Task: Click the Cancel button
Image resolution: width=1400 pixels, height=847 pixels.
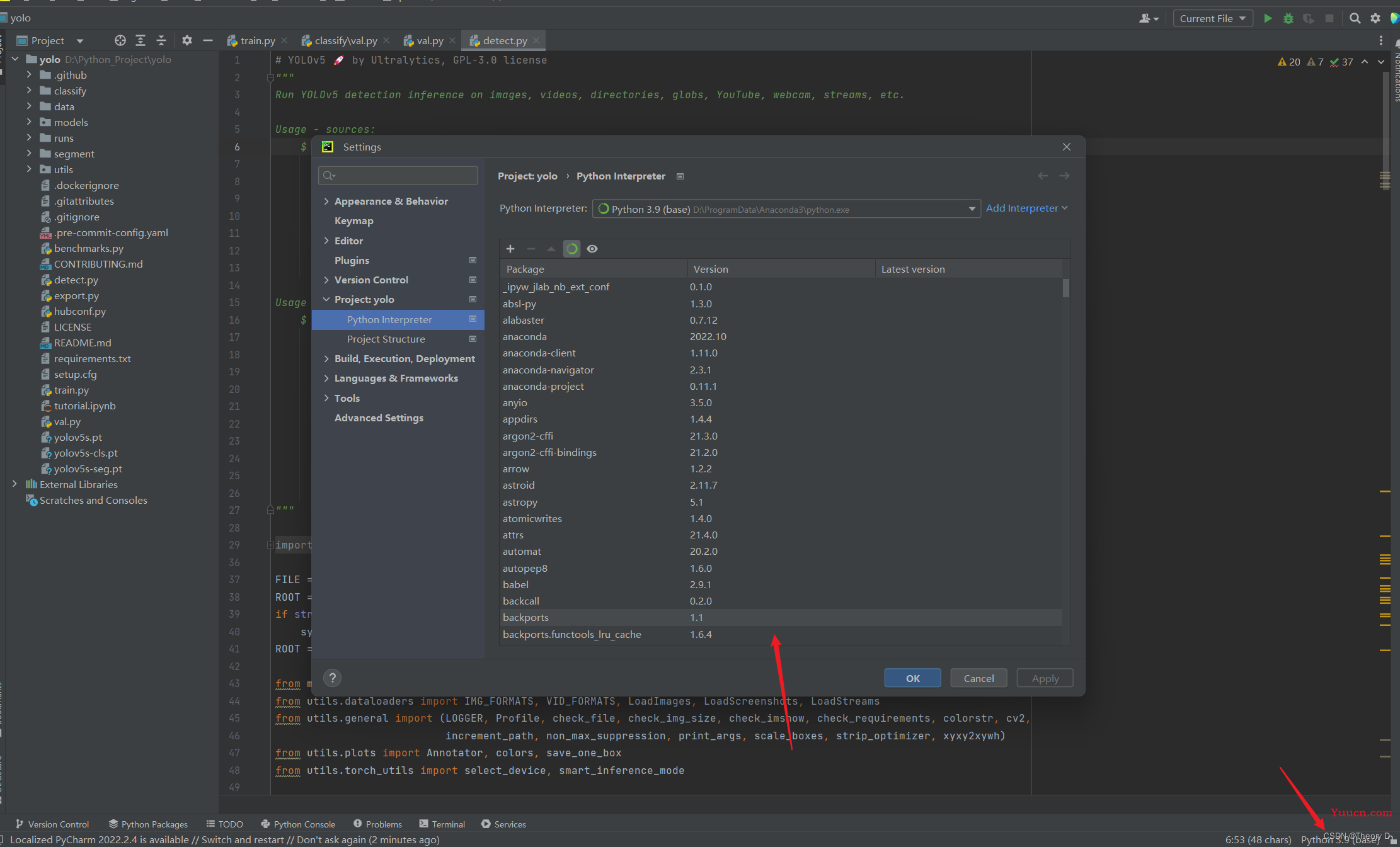Action: [978, 678]
